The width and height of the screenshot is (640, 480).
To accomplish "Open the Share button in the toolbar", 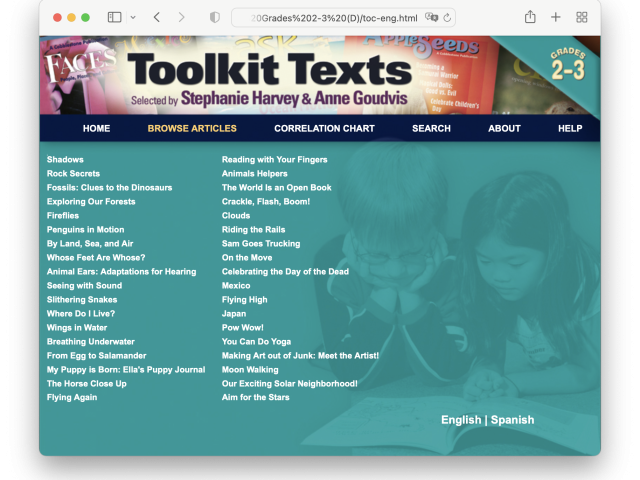I will tap(530, 17).
